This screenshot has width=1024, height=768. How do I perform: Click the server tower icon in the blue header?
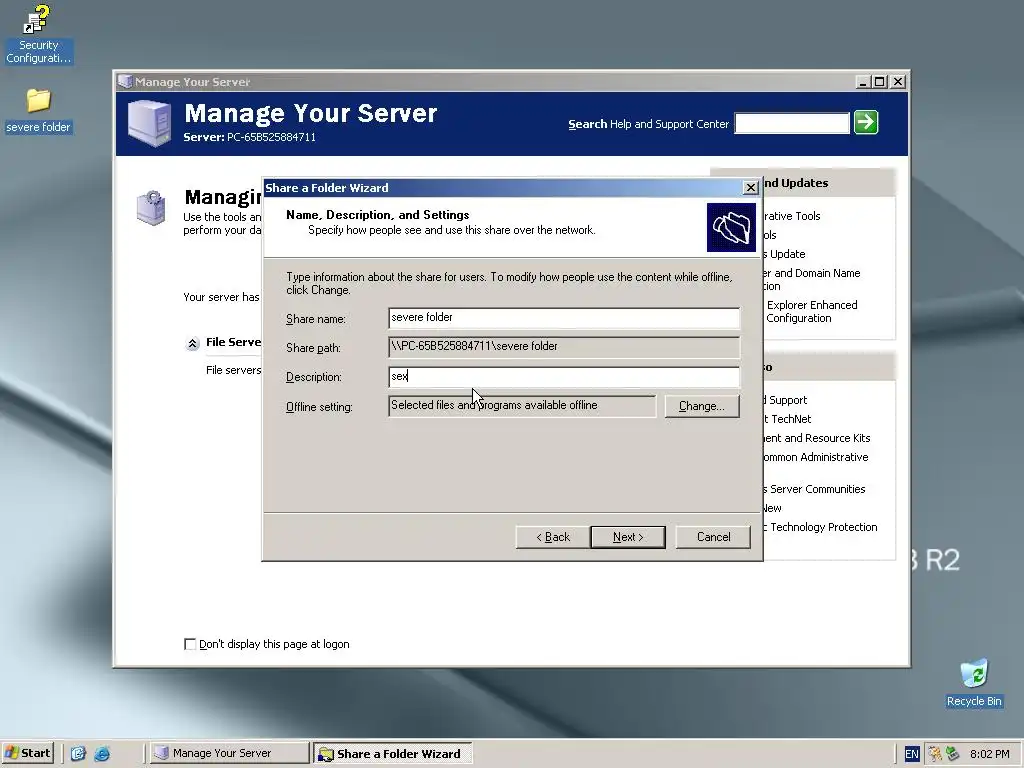(150, 122)
